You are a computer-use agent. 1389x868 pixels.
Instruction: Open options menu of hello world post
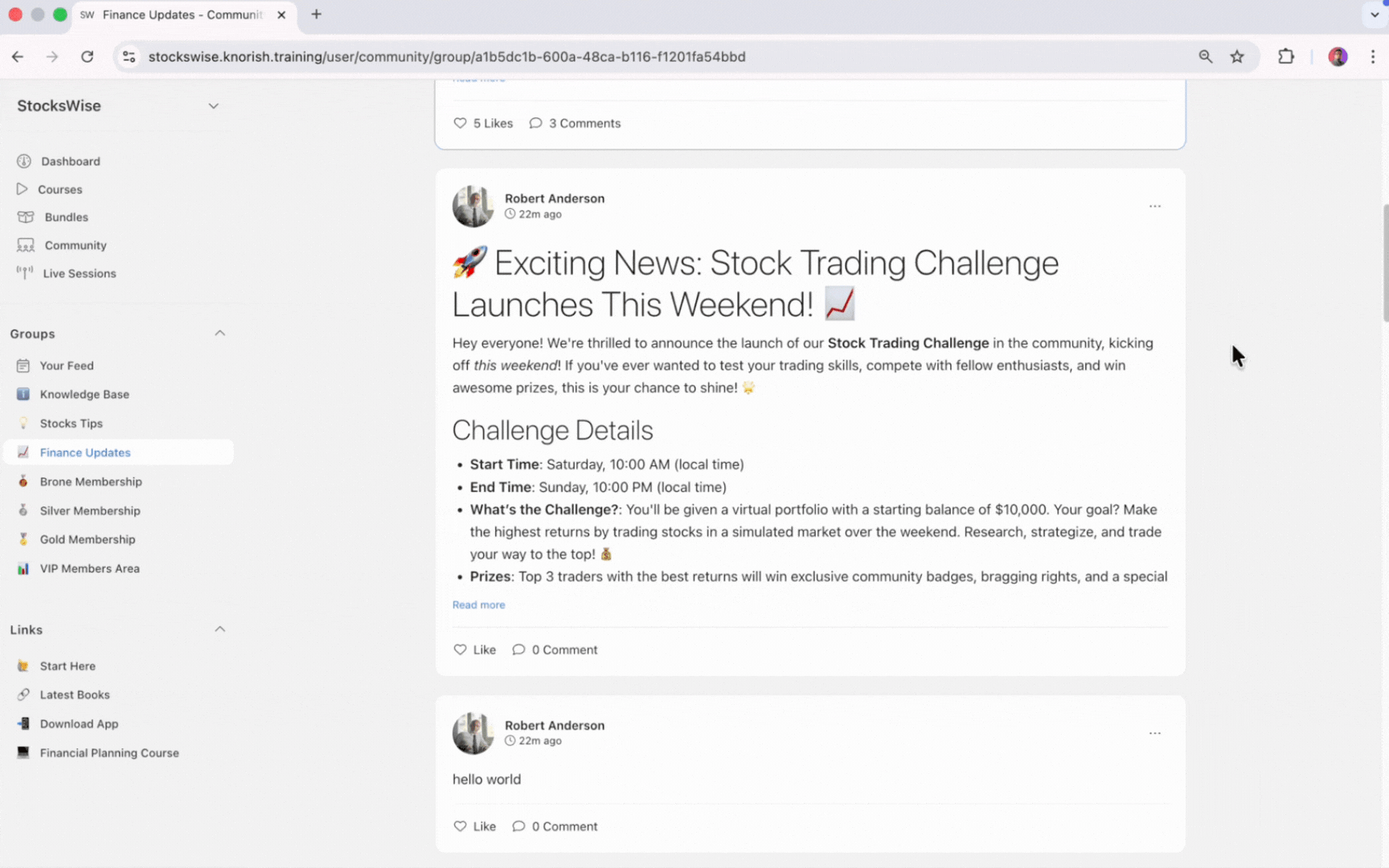[x=1155, y=734]
